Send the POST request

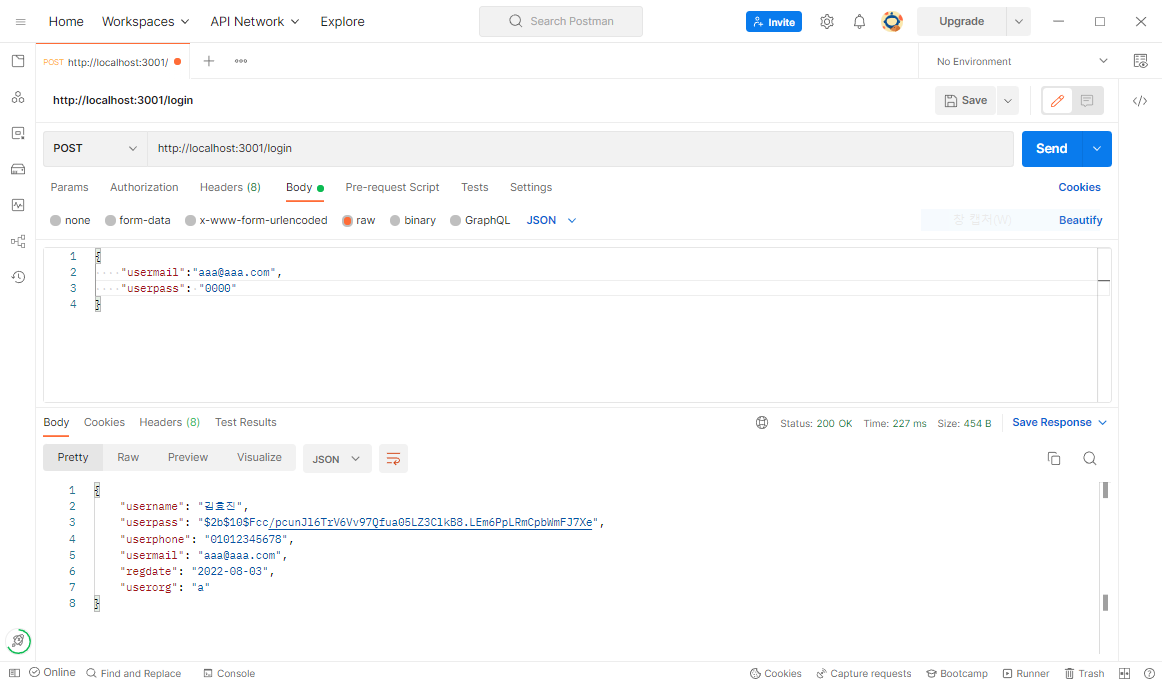coord(1052,149)
